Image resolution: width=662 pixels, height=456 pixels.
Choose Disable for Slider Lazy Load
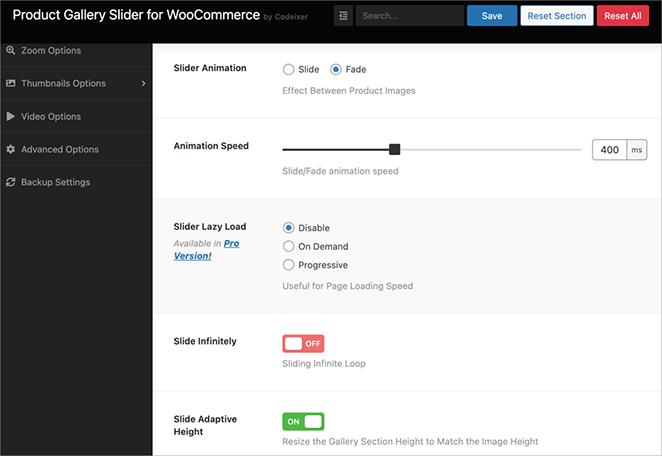pyautogui.click(x=289, y=228)
